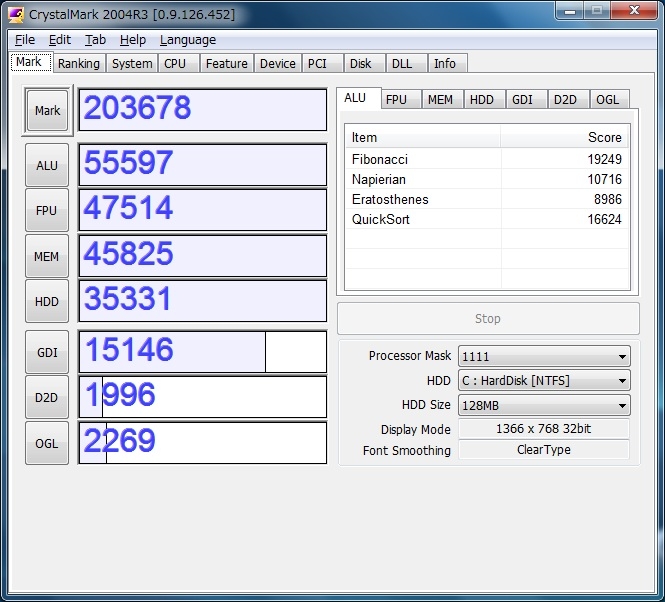
Task: Run all benchmarks with the Mark button
Action: tap(47, 111)
